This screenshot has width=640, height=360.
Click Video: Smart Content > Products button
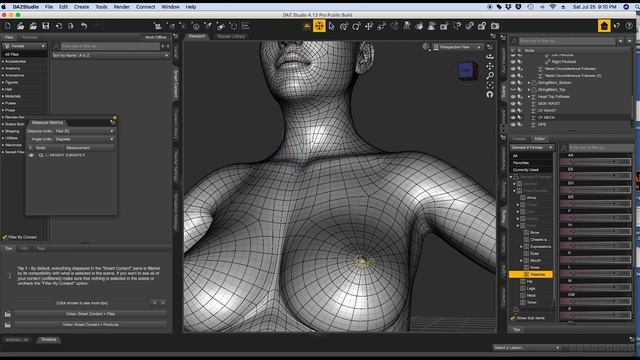(91, 325)
